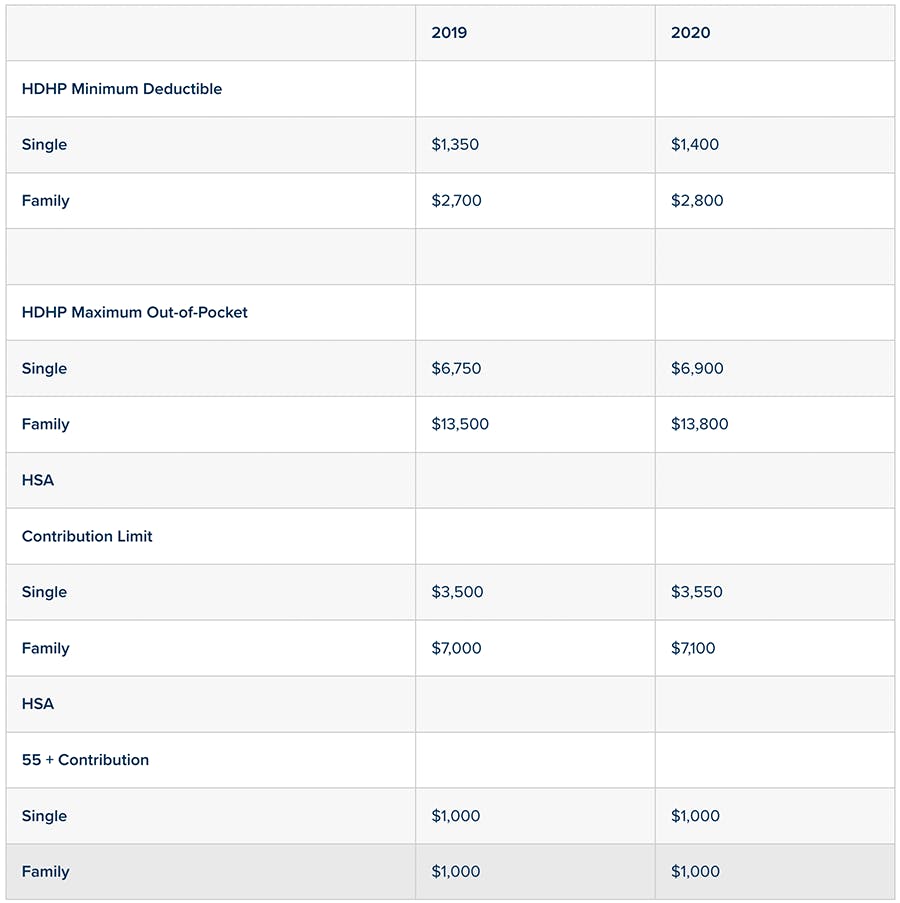Click the Contribution Limit row label

click(87, 536)
